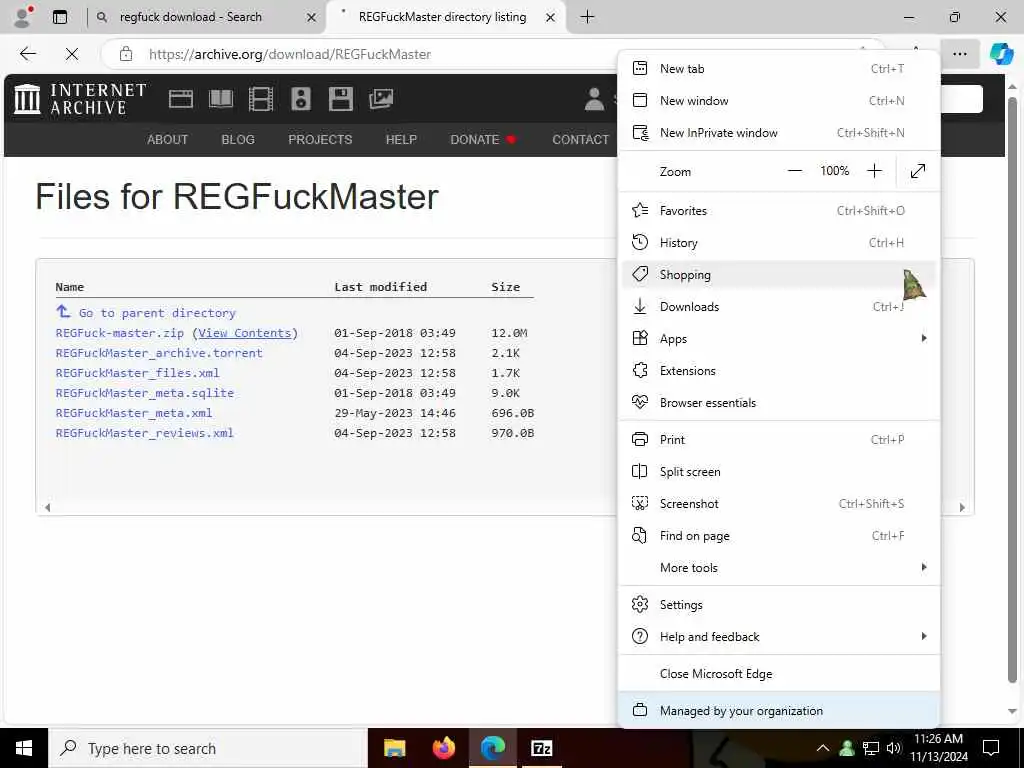Expand the Help and feedback submenu
Viewport: 1024px width, 768px height.
[778, 637]
